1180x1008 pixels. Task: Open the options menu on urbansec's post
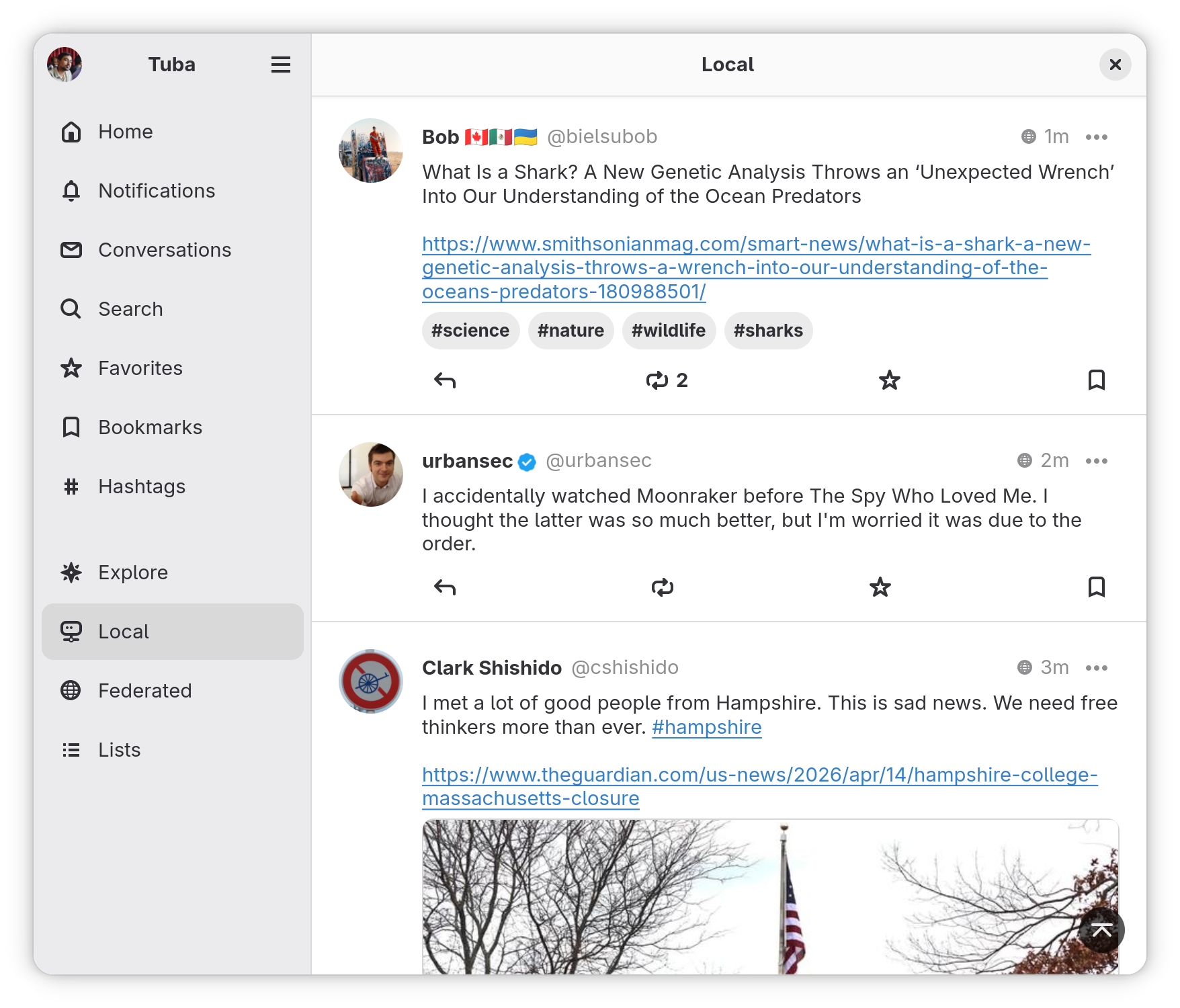pyautogui.click(x=1097, y=461)
